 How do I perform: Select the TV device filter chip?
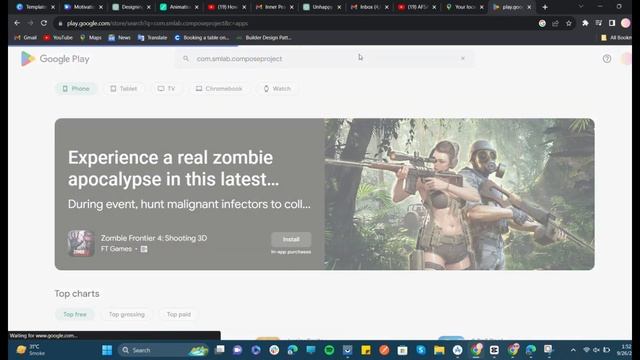click(167, 89)
